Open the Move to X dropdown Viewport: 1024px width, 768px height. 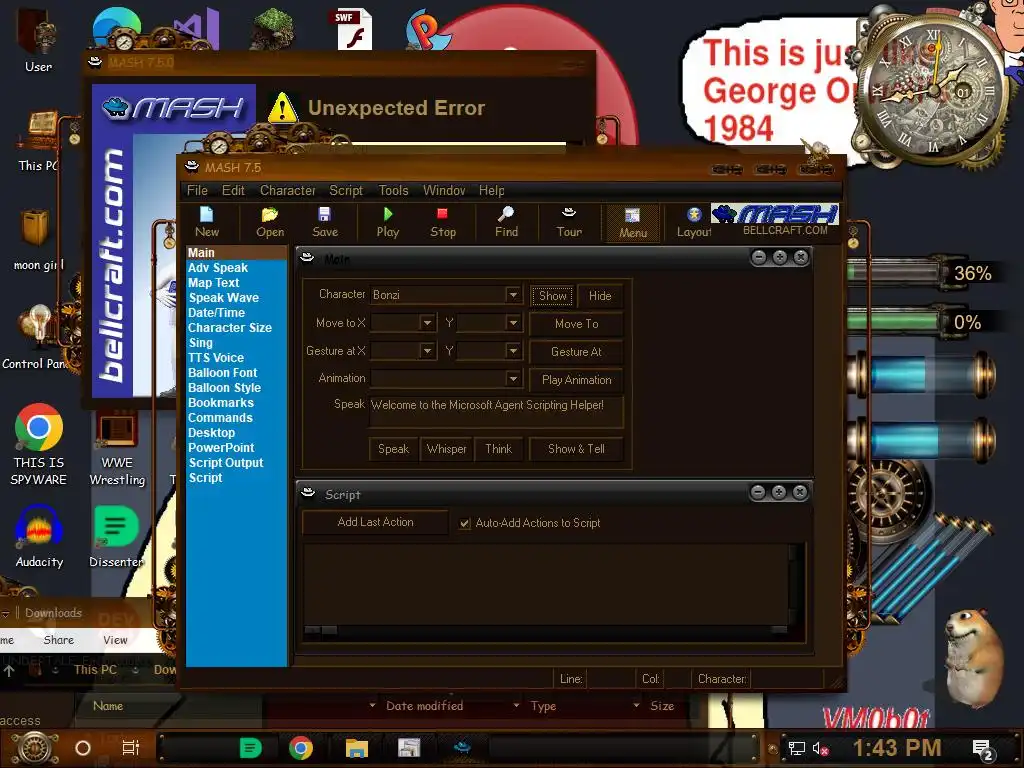tap(427, 323)
